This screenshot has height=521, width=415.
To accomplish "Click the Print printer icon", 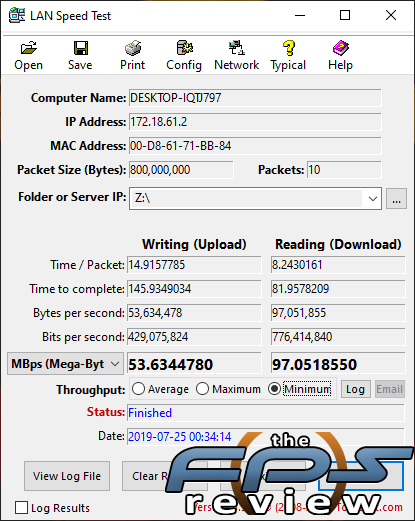I will (133, 48).
